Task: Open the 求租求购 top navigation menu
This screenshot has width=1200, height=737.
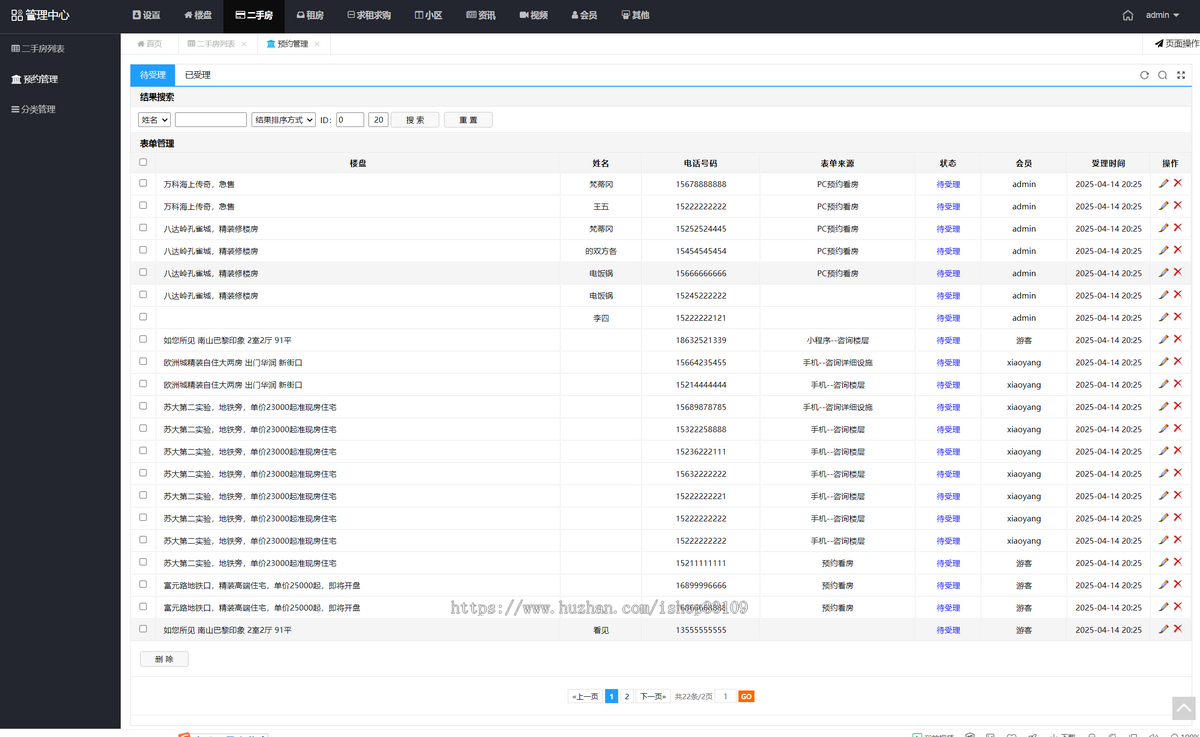Action: (368, 15)
